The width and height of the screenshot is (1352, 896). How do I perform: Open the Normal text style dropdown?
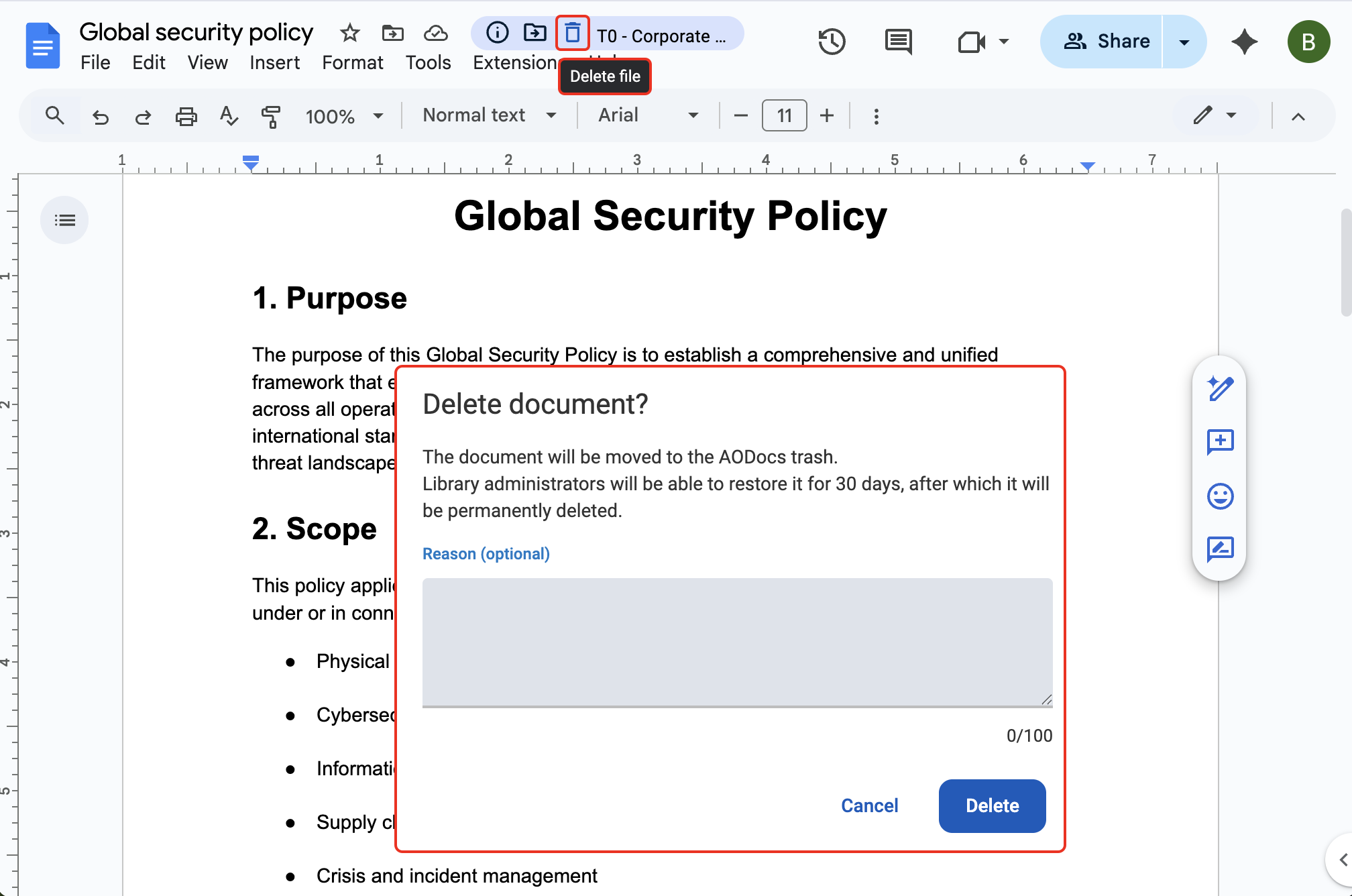(x=490, y=115)
